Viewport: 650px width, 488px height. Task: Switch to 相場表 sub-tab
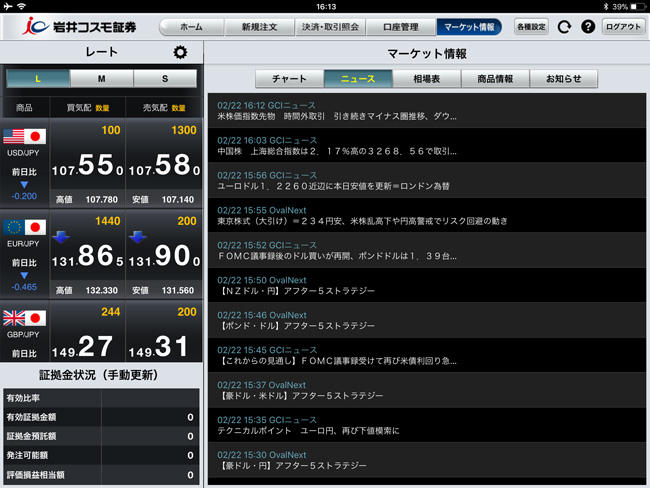point(427,79)
